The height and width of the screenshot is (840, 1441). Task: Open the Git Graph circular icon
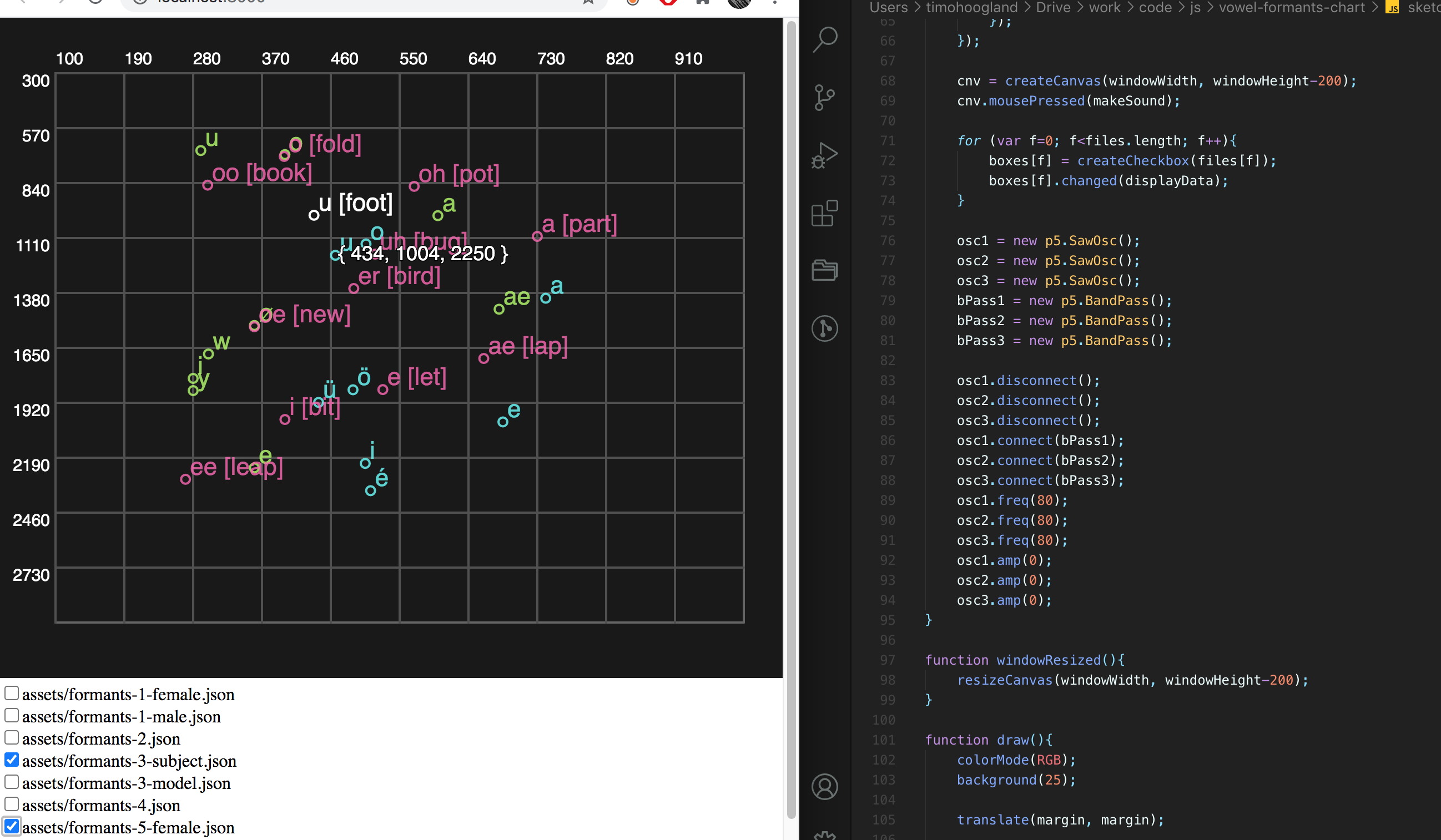pyautogui.click(x=824, y=328)
